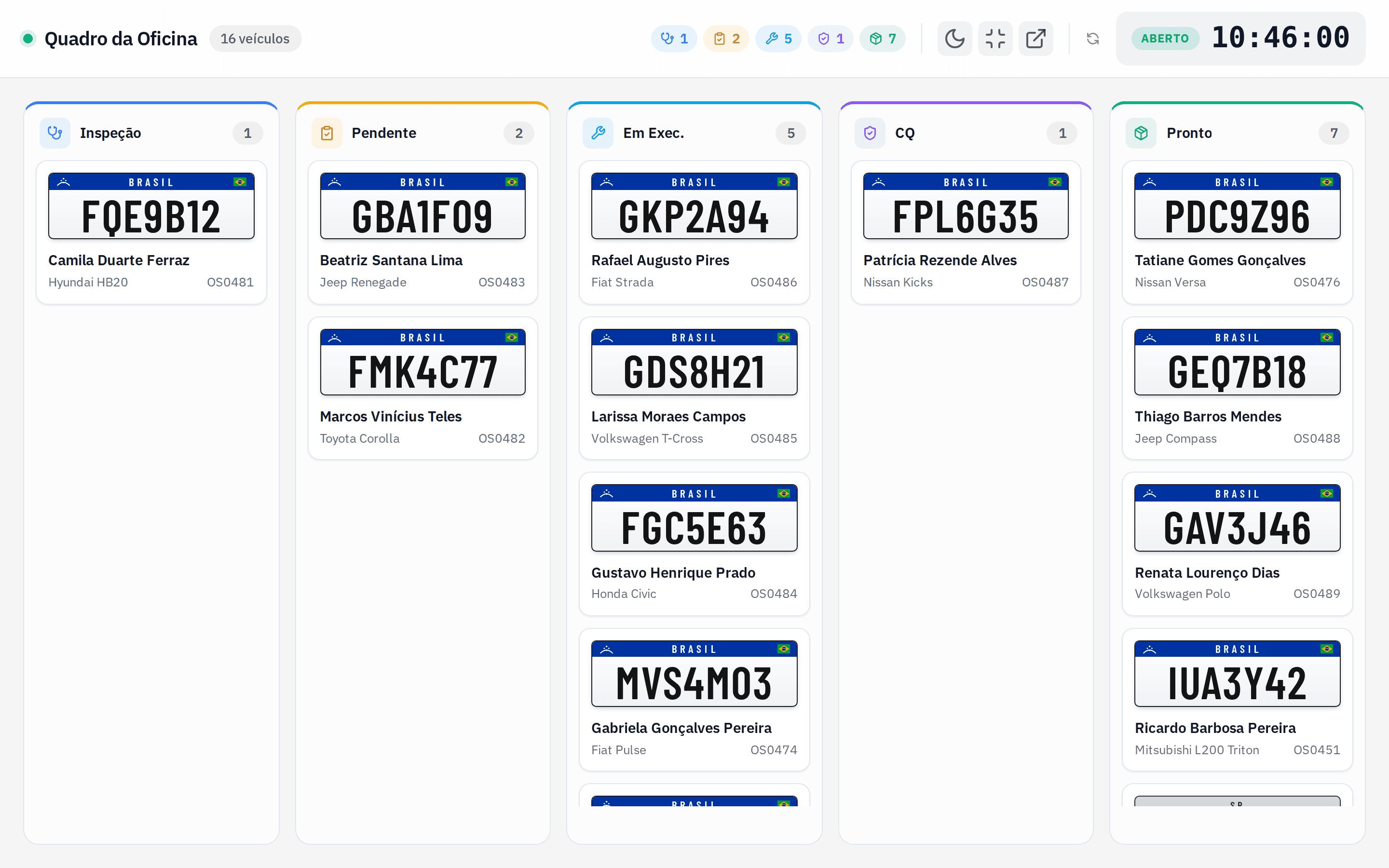Image resolution: width=1389 pixels, height=868 pixels.
Task: Select the IUA3Y42 license plate
Action: pos(1238,673)
